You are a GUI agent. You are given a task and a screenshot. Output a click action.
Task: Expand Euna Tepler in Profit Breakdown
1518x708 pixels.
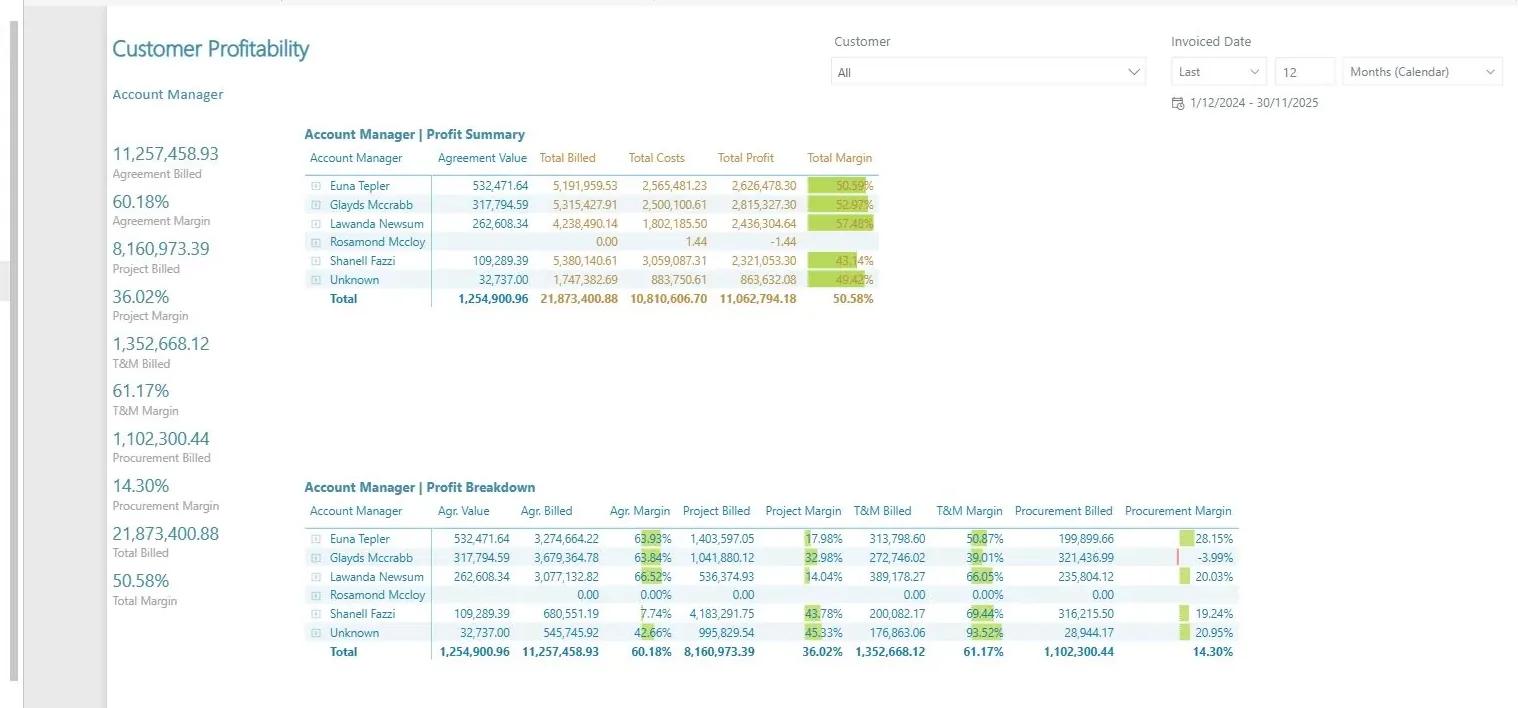pos(316,539)
